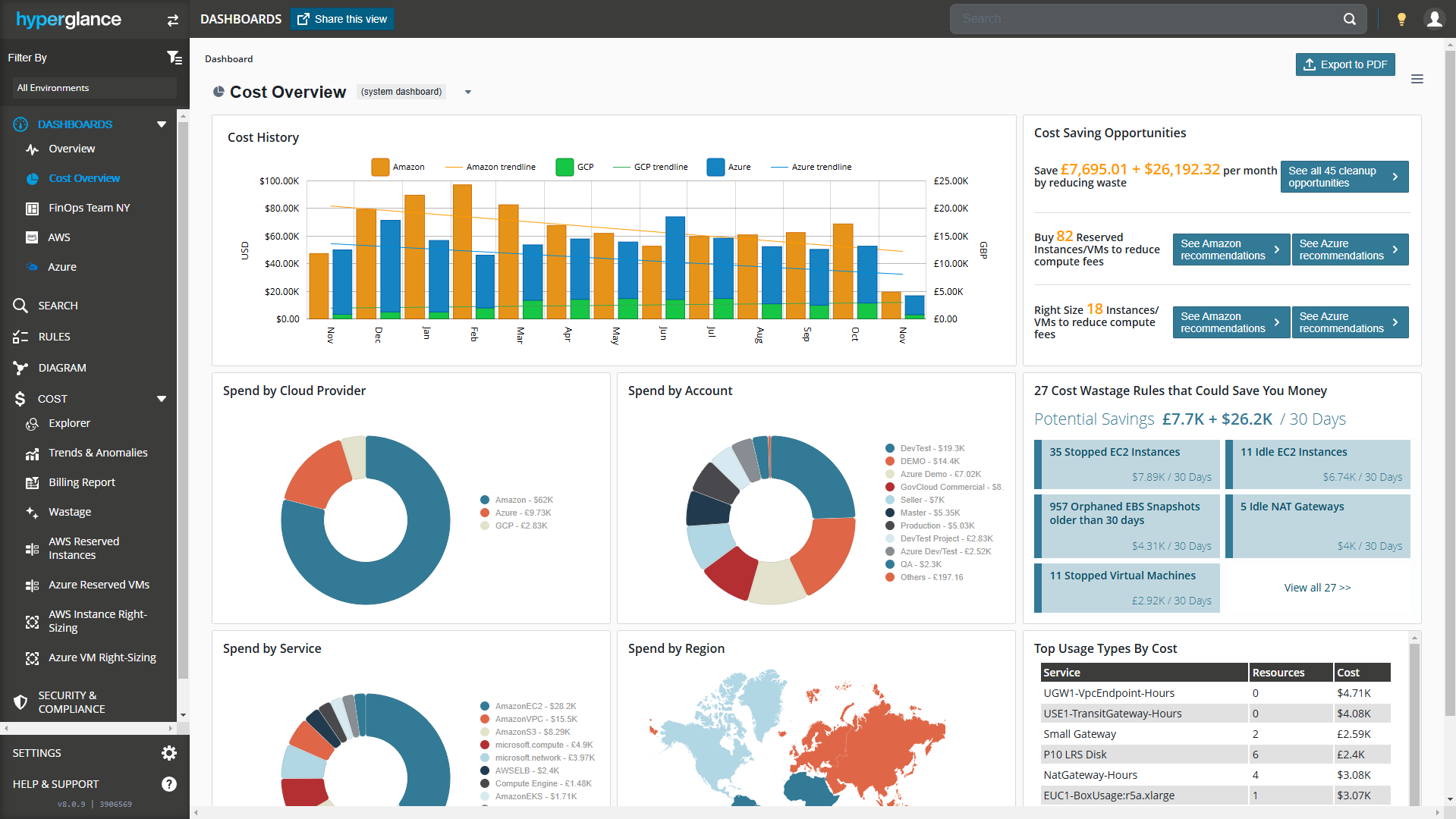Open the 35 Stopped EC2 Instances card
The width and height of the screenshot is (1456, 819).
(1127, 464)
